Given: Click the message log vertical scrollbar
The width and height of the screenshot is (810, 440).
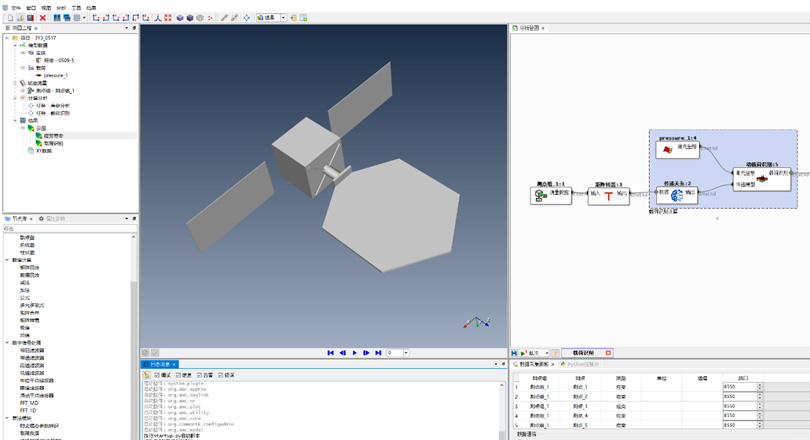Looking at the screenshot, I should coord(501,411).
